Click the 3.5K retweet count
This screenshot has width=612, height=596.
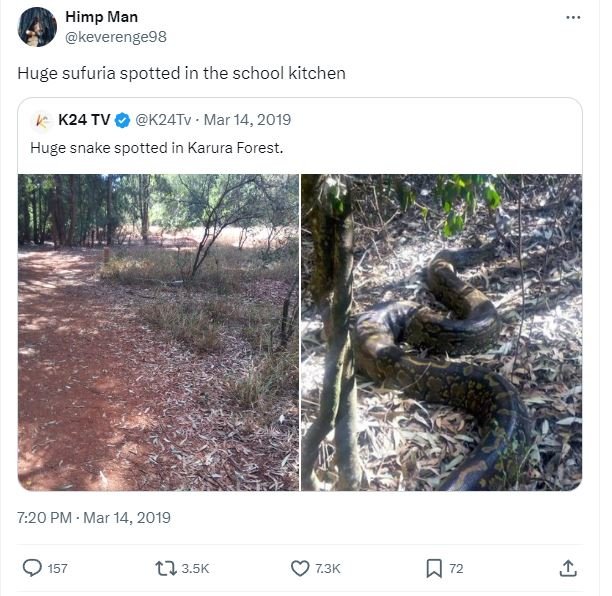tap(195, 568)
